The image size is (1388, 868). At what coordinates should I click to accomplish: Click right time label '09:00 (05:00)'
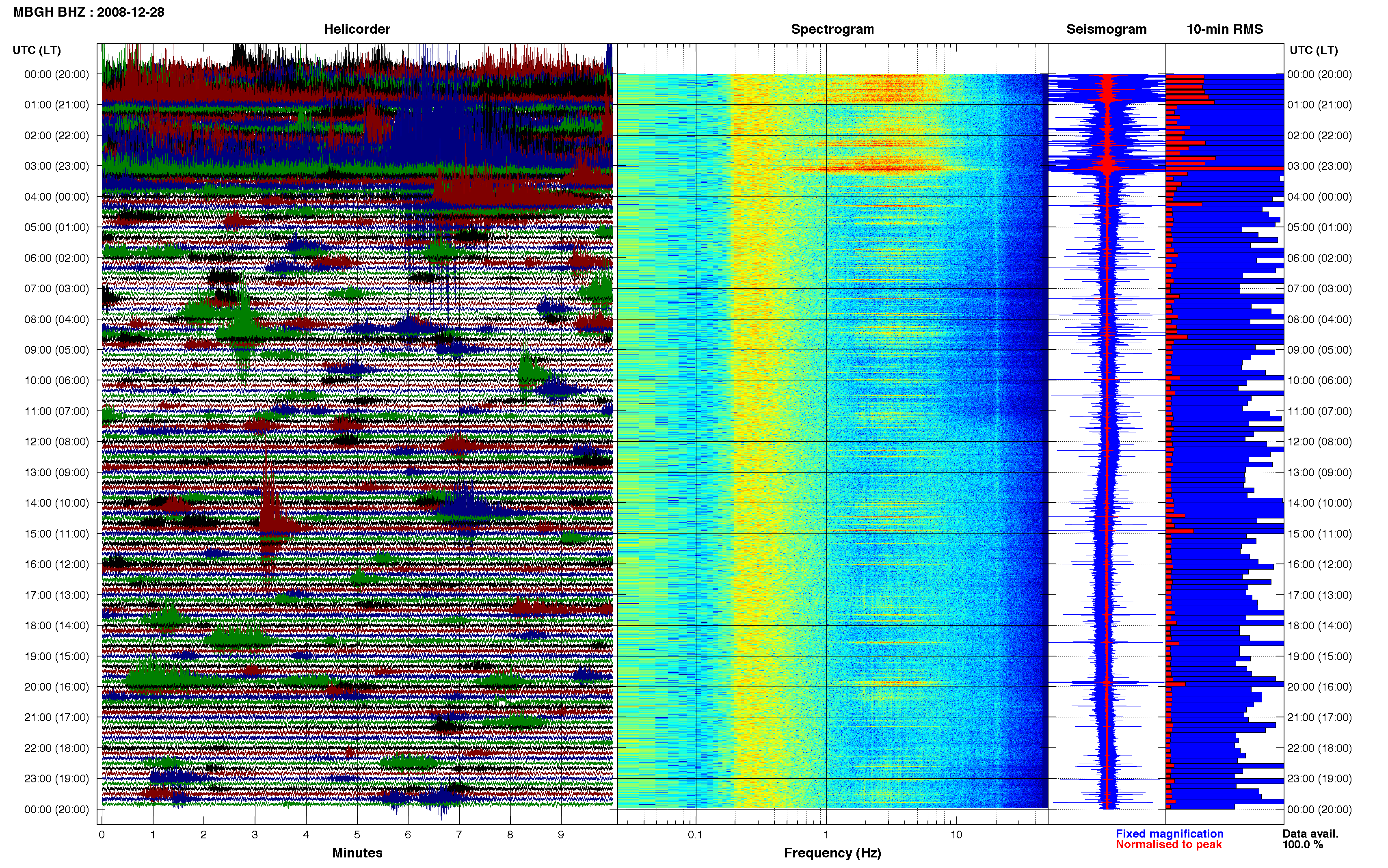coord(1319,350)
